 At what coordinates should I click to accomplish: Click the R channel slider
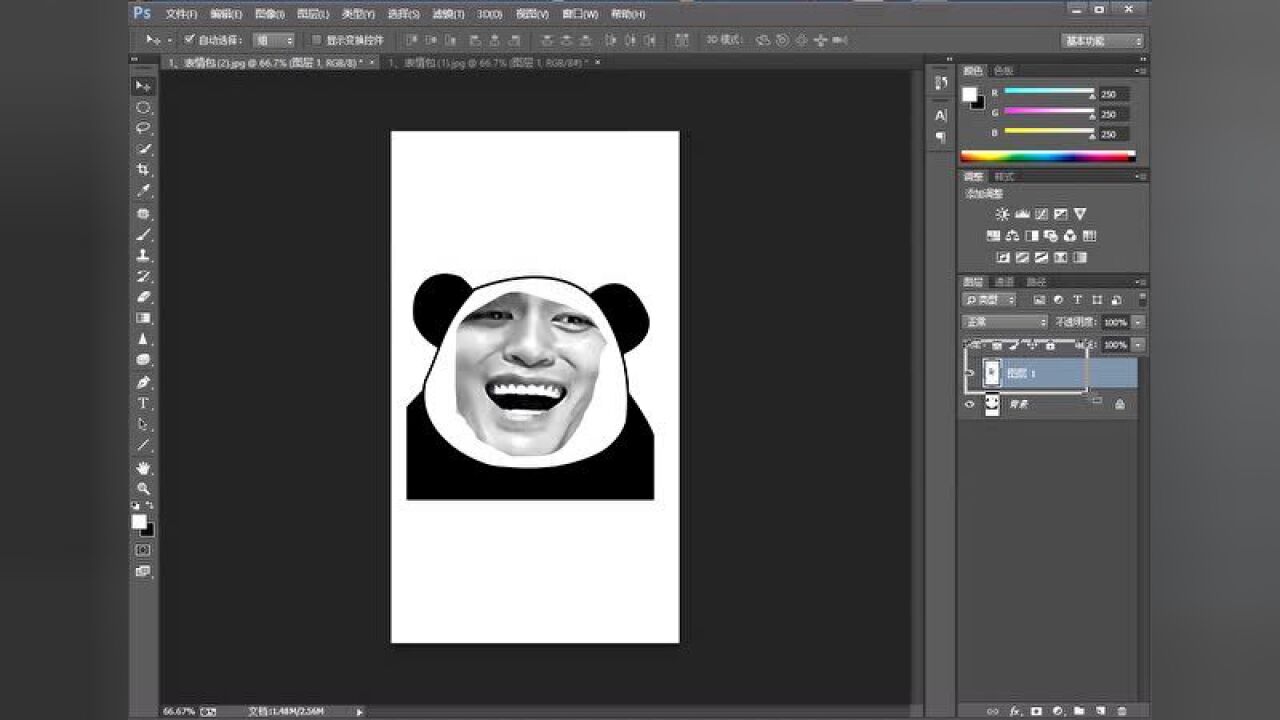pos(1049,92)
